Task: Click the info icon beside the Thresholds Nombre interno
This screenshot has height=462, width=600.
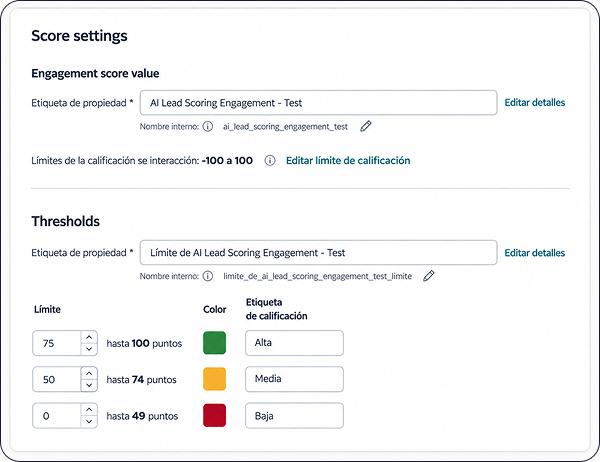Action: pos(208,276)
